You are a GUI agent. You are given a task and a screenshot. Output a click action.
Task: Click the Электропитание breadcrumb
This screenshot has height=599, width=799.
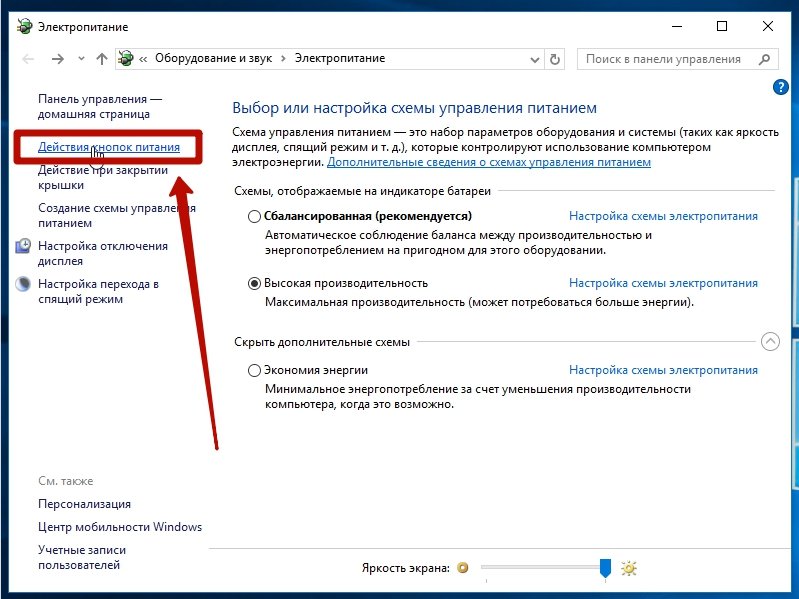tap(340, 58)
